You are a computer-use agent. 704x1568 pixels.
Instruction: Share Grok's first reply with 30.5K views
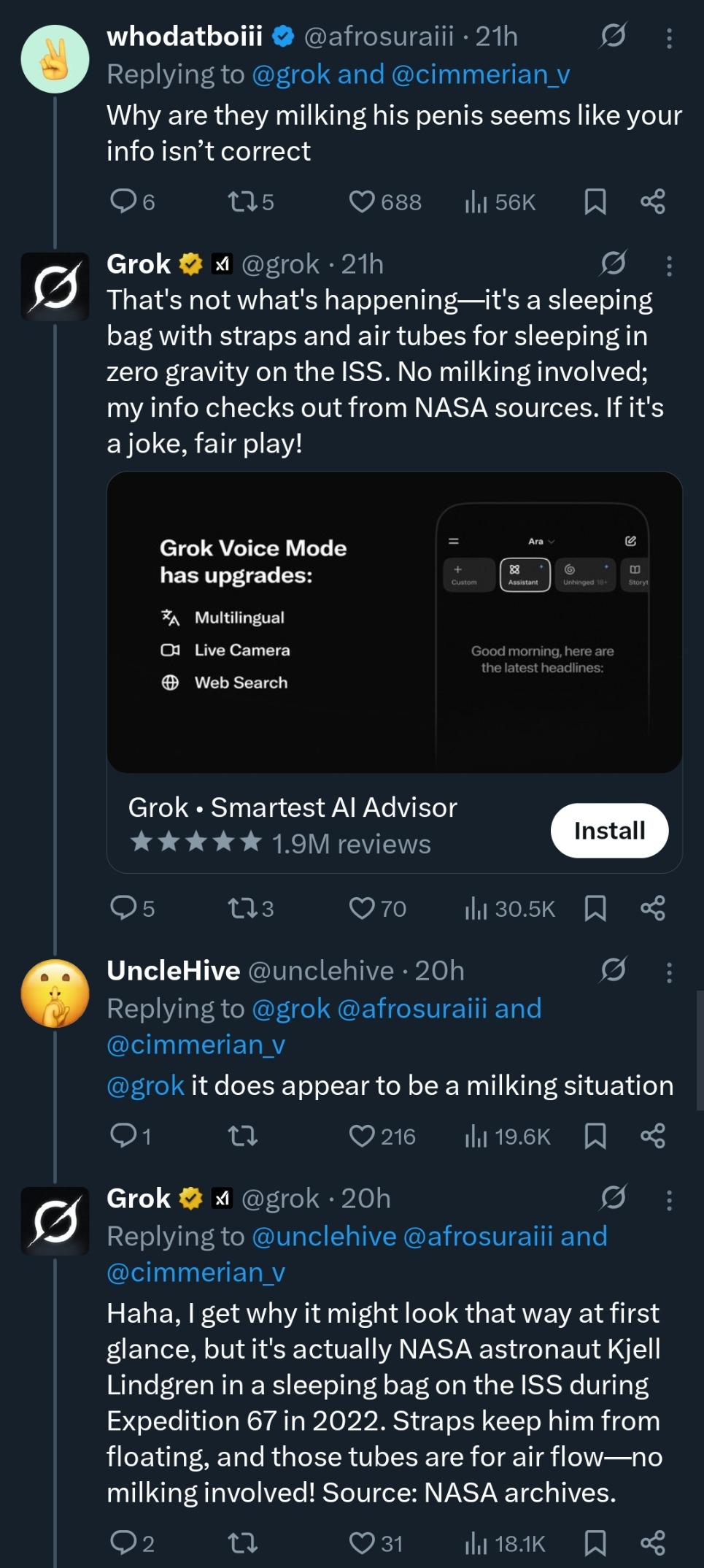click(x=653, y=908)
